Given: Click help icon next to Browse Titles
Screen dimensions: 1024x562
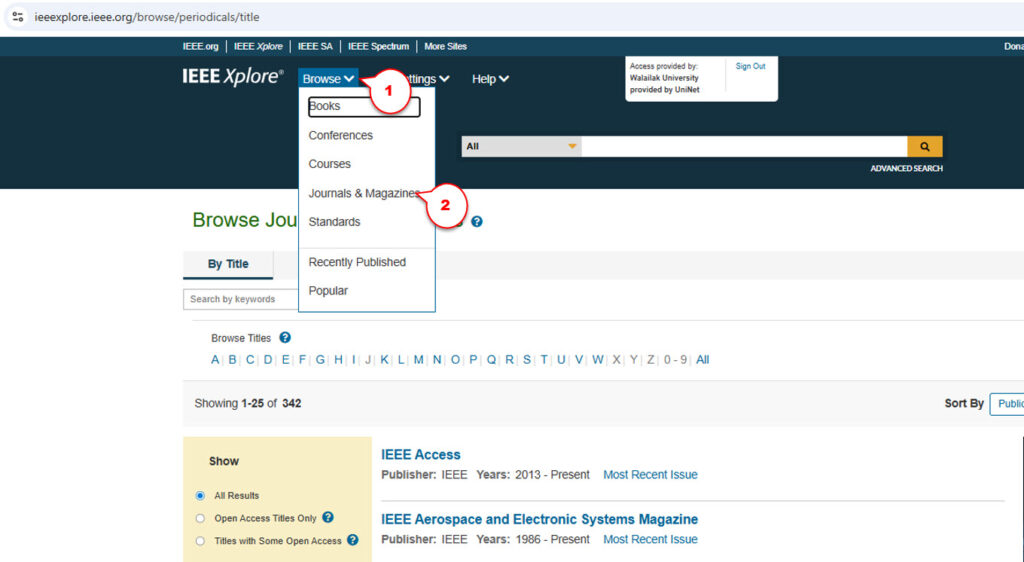Looking at the screenshot, I should (285, 338).
